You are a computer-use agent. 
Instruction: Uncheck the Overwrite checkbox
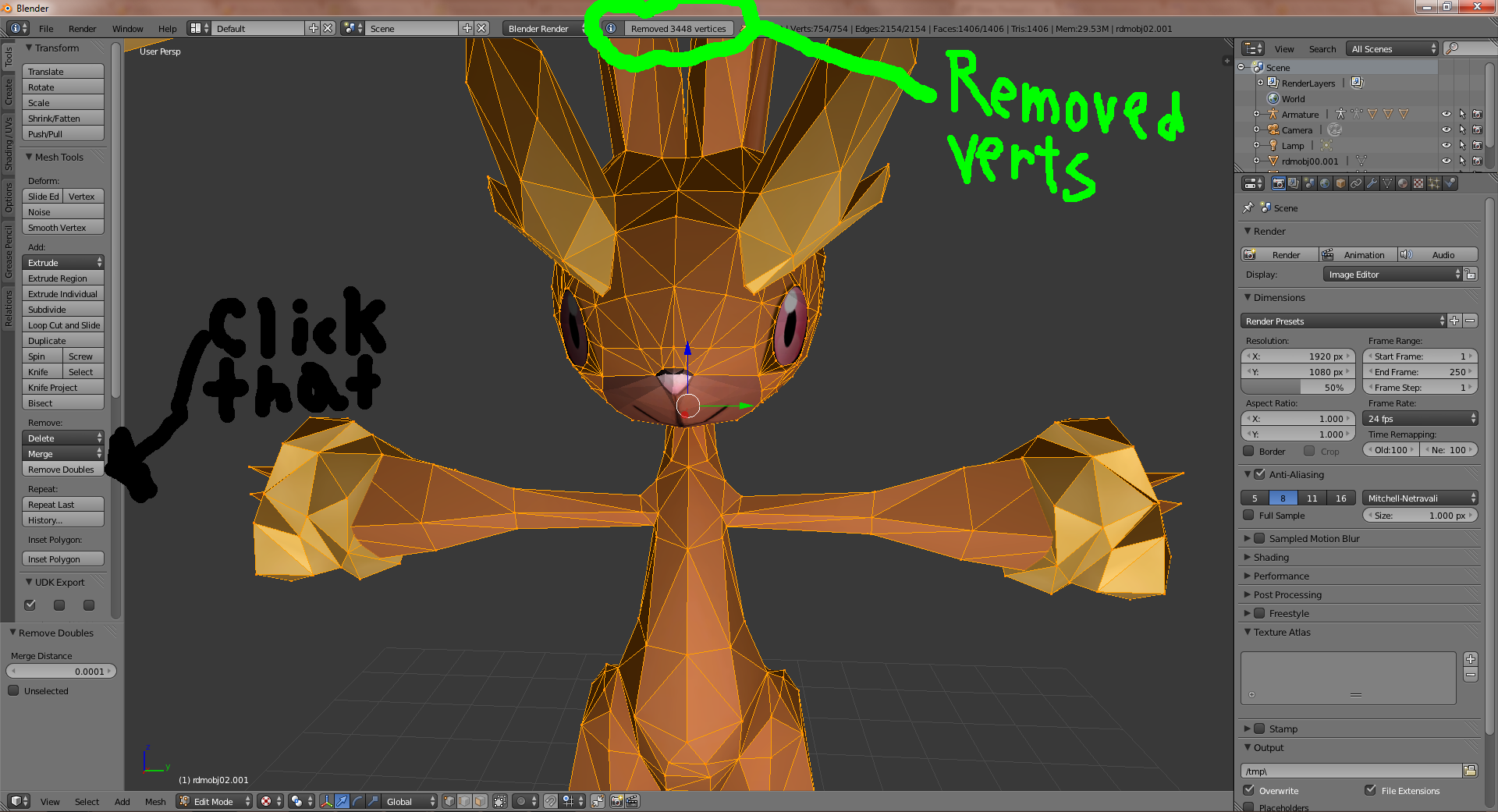[1248, 790]
